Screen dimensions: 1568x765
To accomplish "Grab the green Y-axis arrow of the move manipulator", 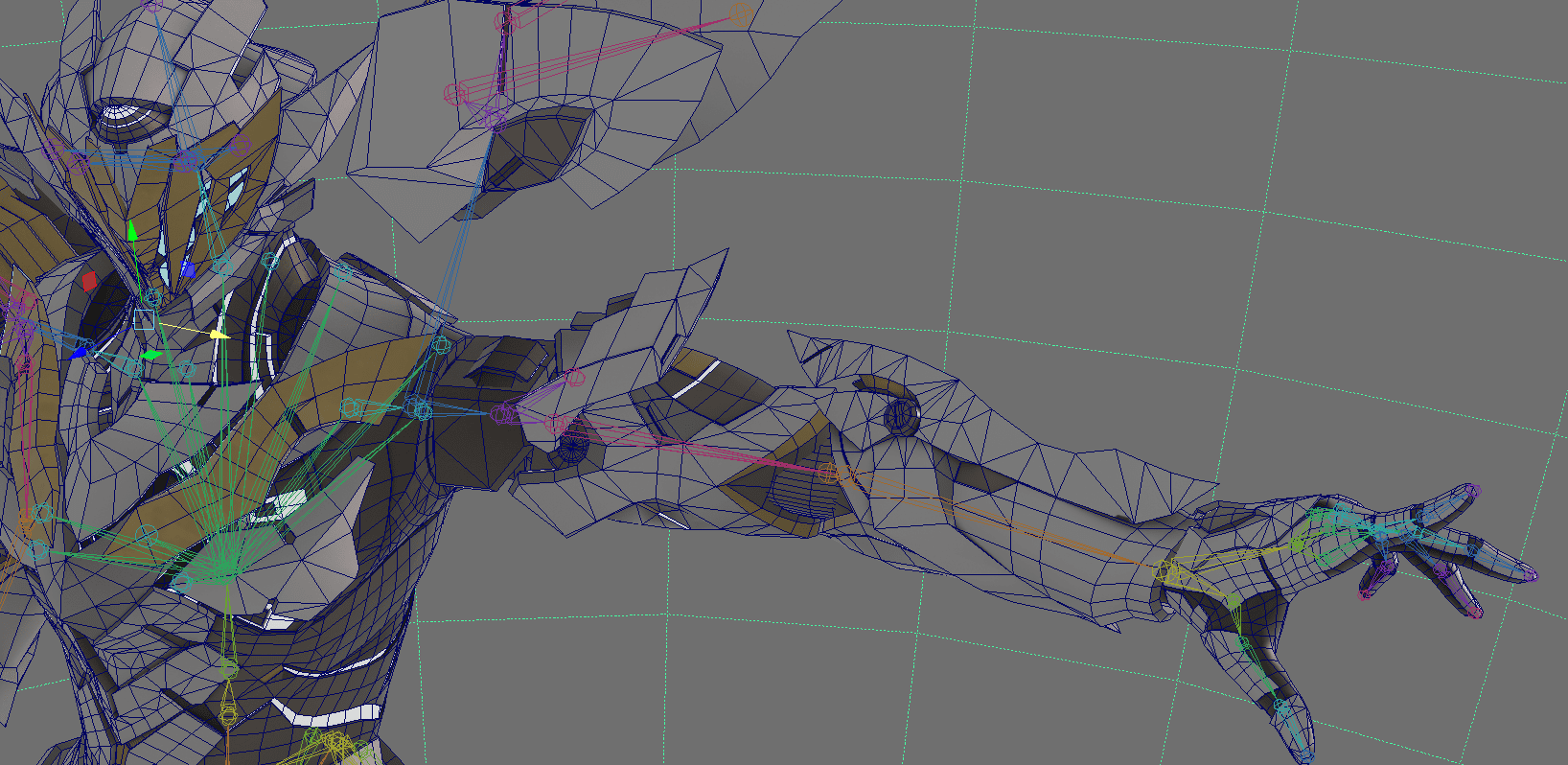I will click(132, 231).
